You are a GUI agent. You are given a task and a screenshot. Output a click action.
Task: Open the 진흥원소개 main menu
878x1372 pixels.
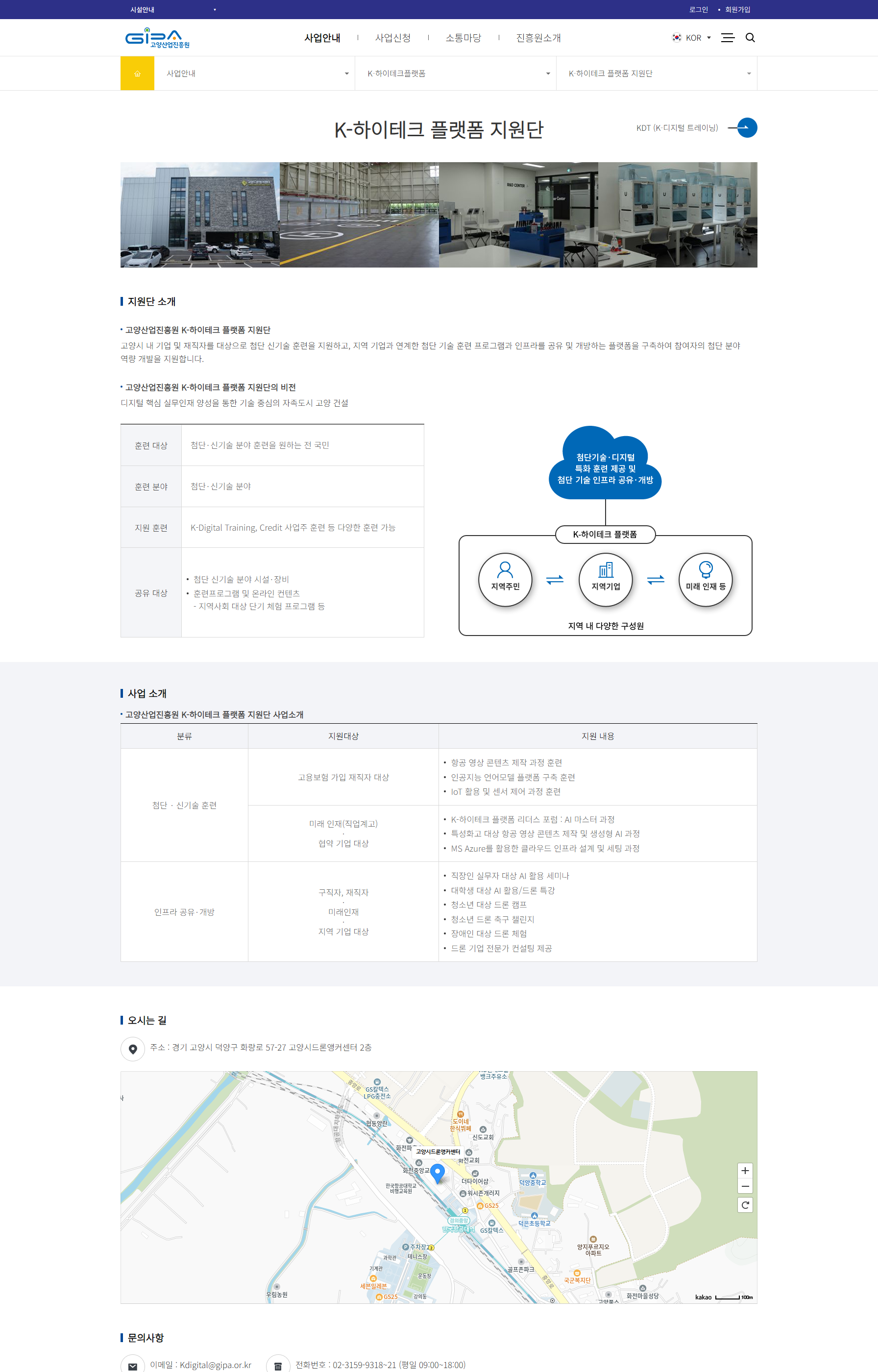(538, 38)
